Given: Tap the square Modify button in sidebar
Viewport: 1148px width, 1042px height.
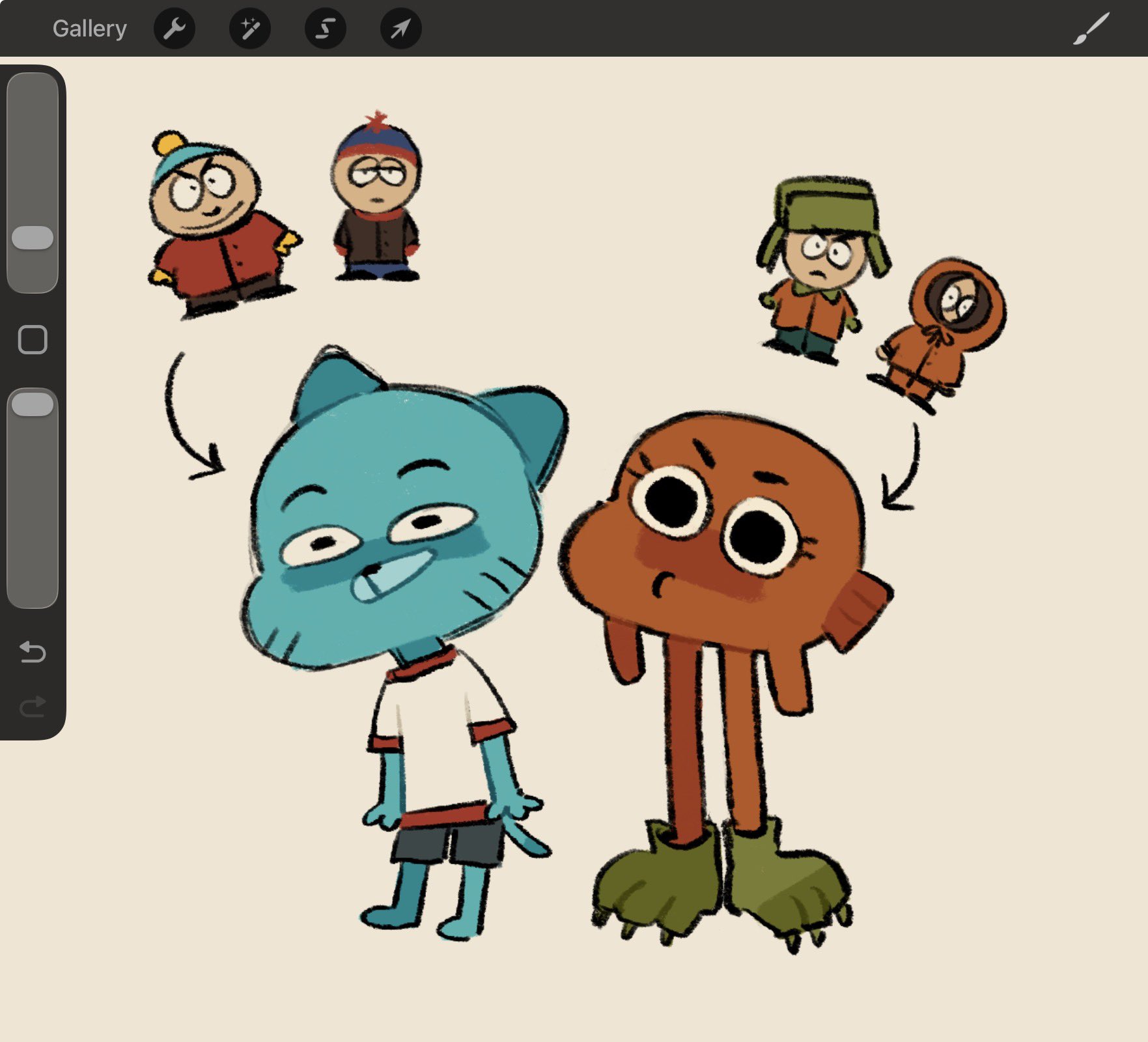Looking at the screenshot, I should pyautogui.click(x=33, y=339).
